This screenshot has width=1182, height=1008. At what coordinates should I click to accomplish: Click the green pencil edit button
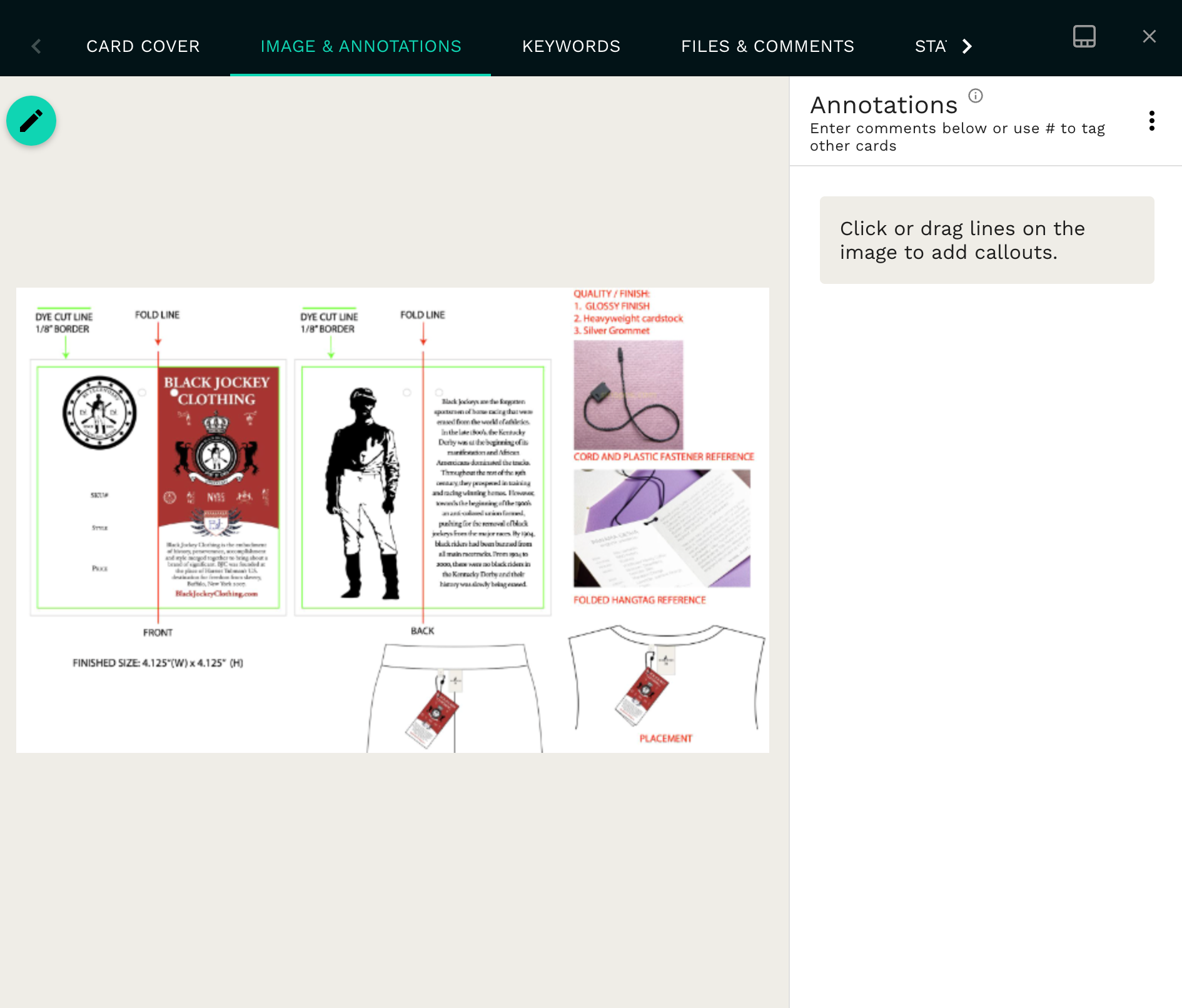[31, 121]
